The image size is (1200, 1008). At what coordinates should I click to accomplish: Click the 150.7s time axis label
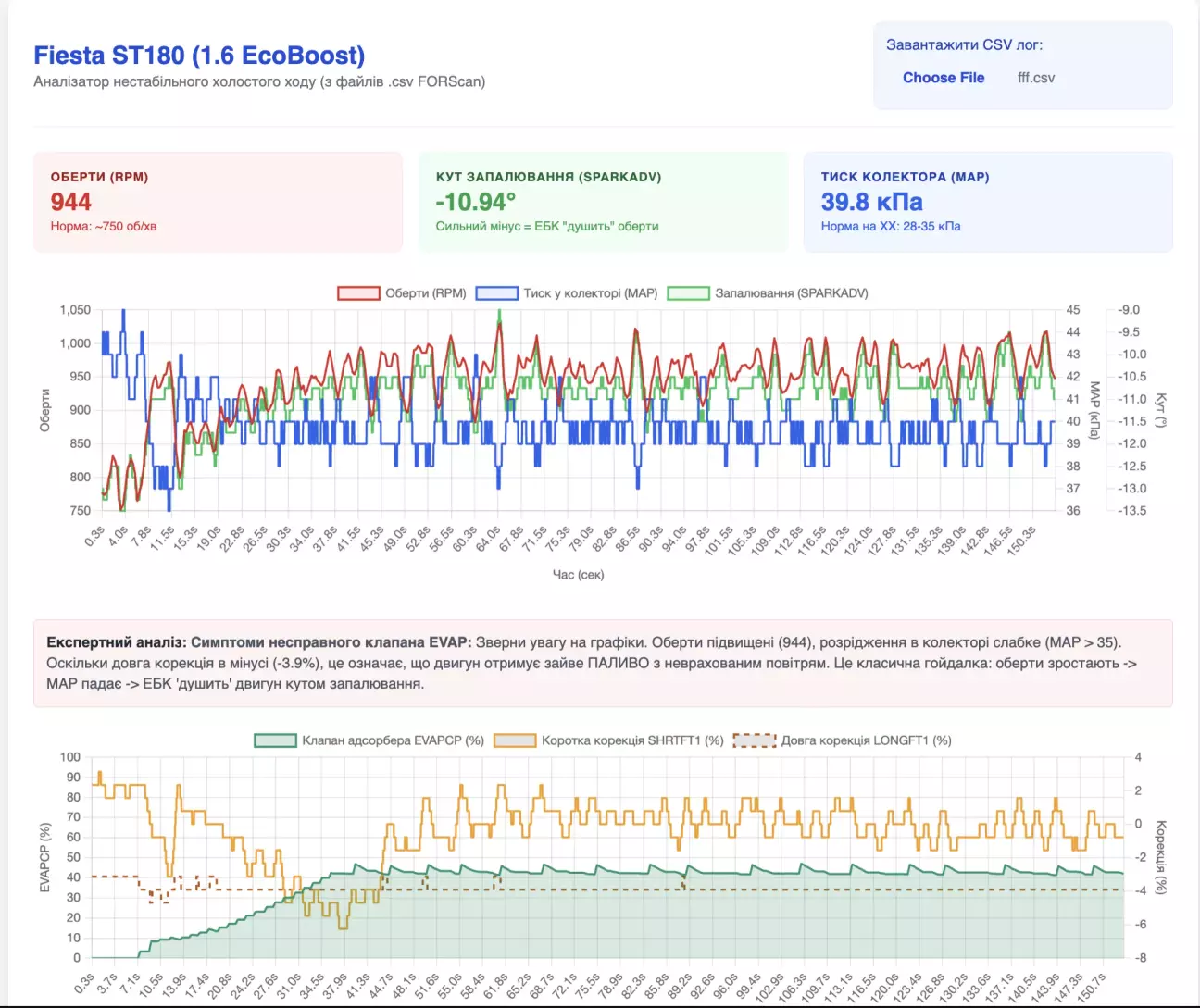click(1092, 987)
